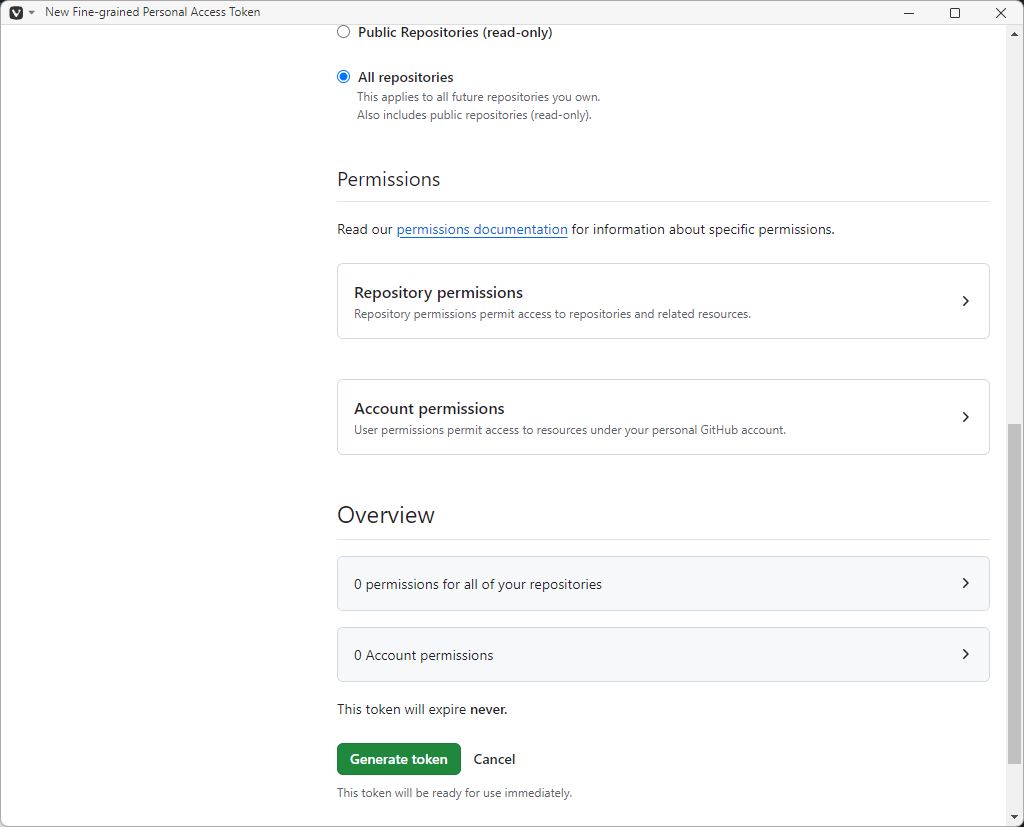This screenshot has height=827, width=1024.
Task: Maximize the browser window
Action: (x=955, y=12)
